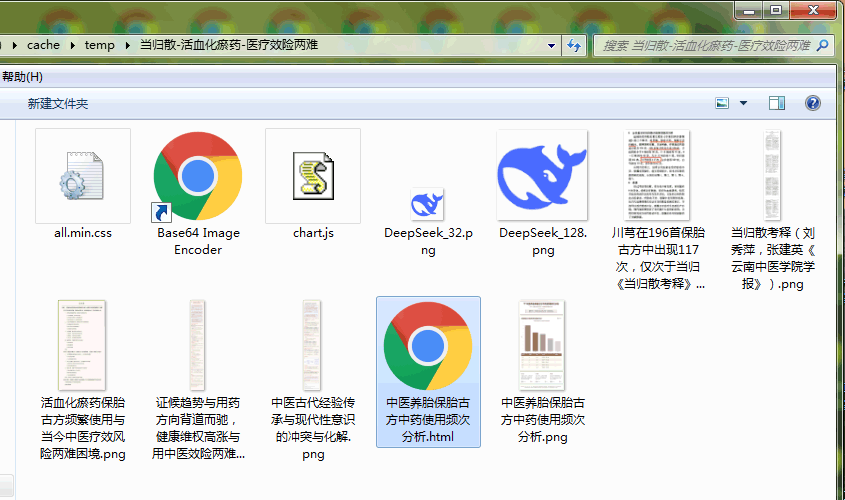Click the DeepSeek_128.png file name

[543, 241]
